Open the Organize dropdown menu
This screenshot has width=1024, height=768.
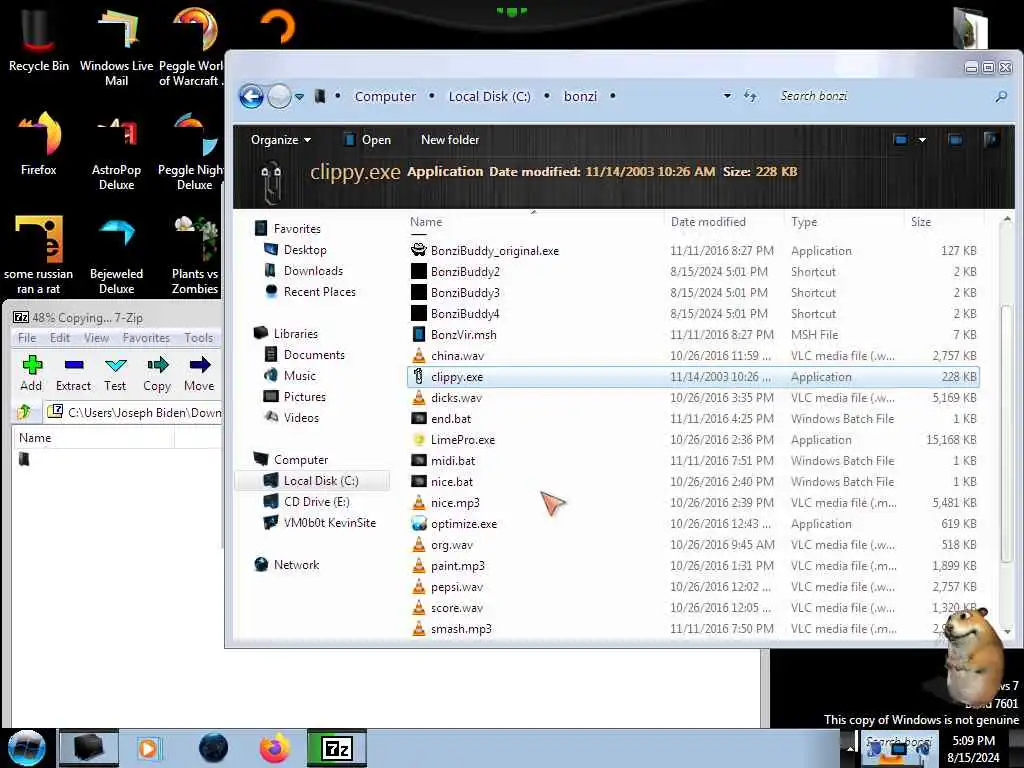[281, 140]
